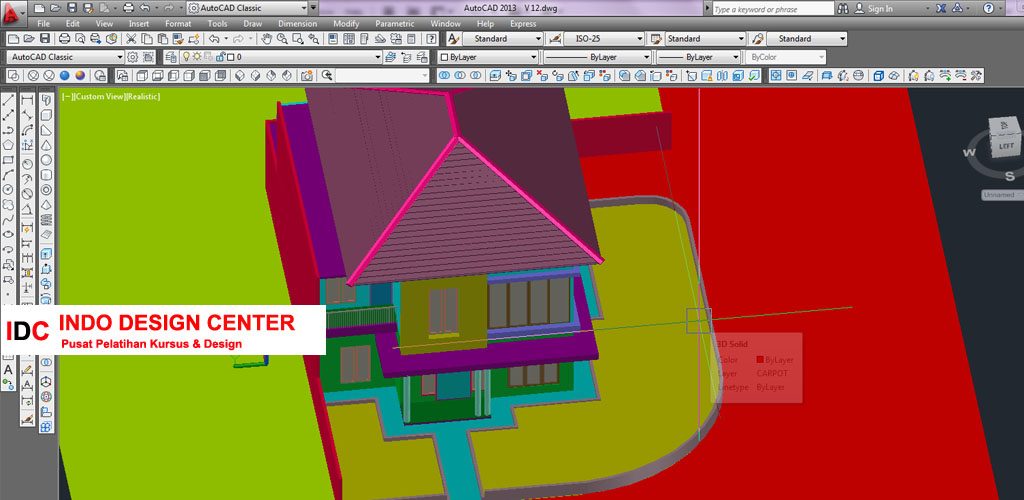
Task: Click the Multileader Style icon
Action: [758, 39]
